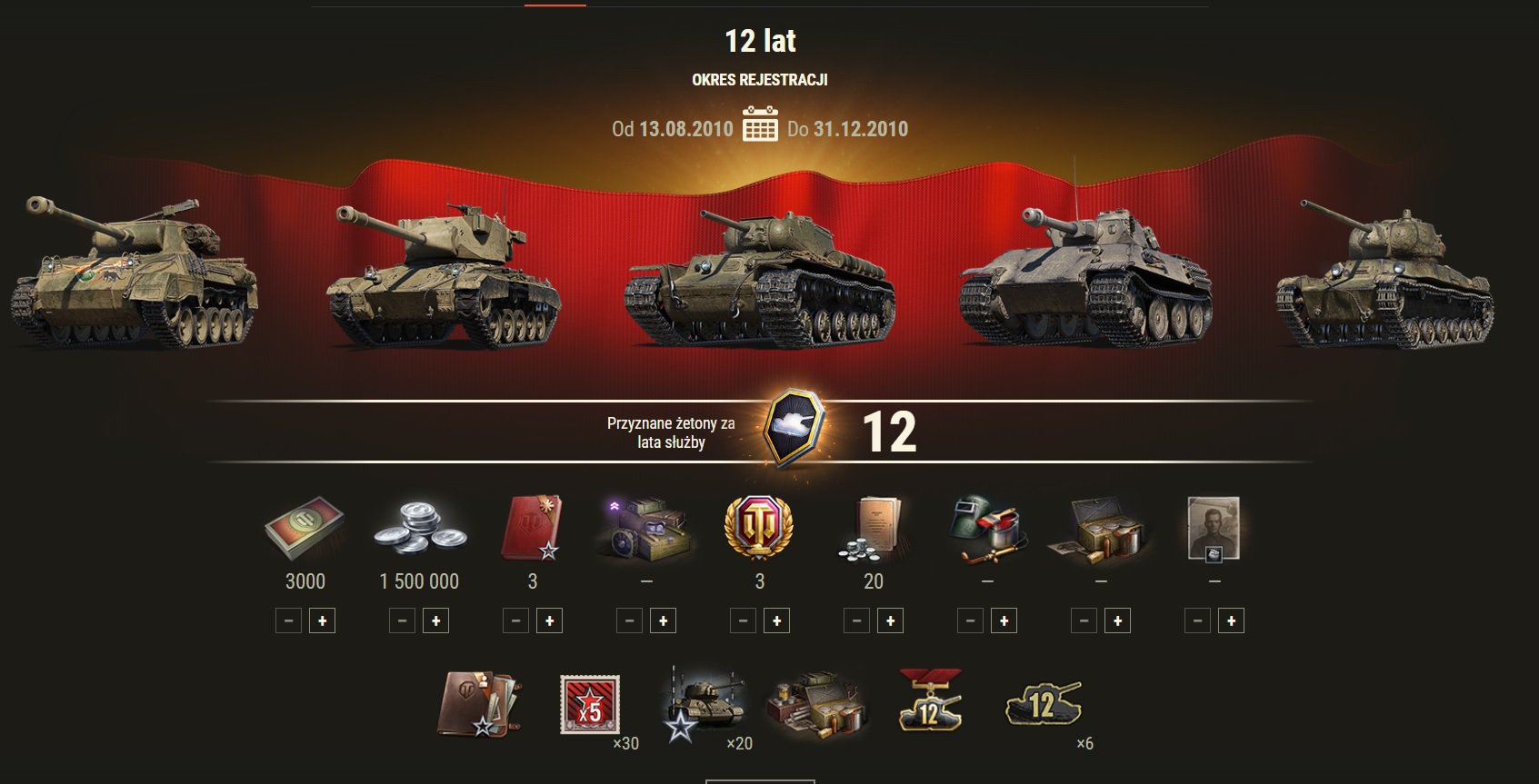
Task: Click the welding mask and paint icon
Action: click(986, 528)
